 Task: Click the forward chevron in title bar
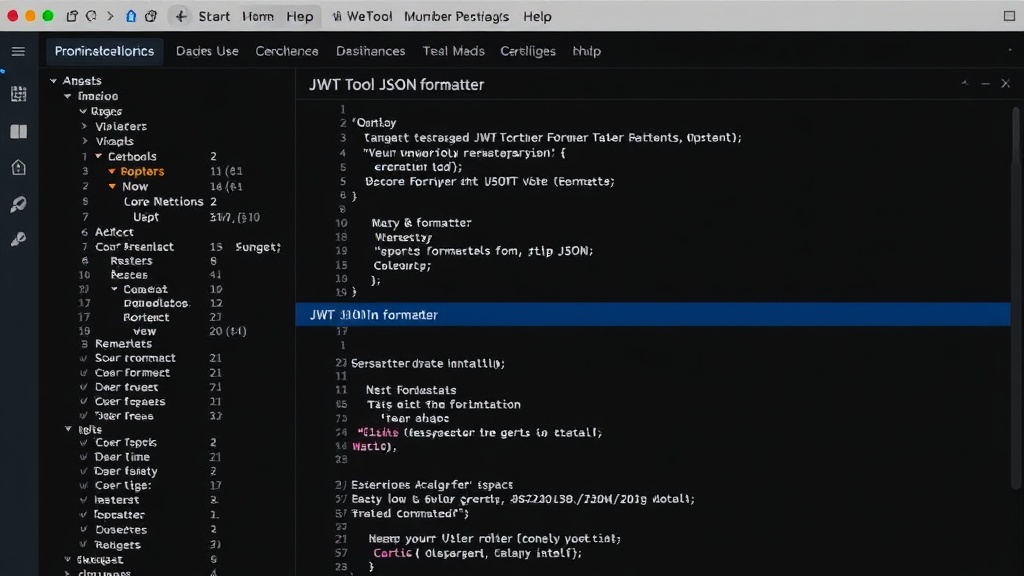tap(110, 16)
